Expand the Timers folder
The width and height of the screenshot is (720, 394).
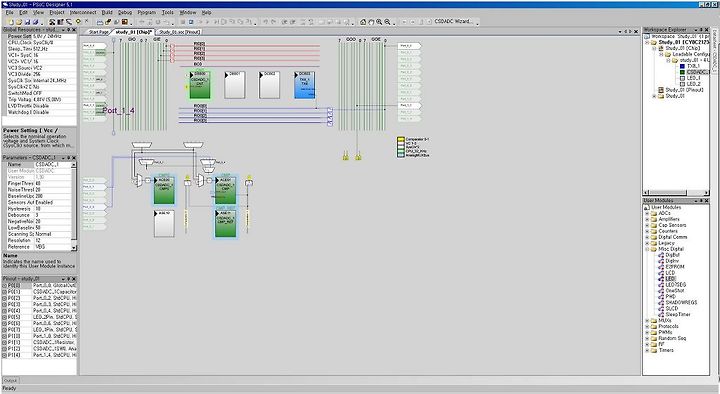tap(647, 350)
